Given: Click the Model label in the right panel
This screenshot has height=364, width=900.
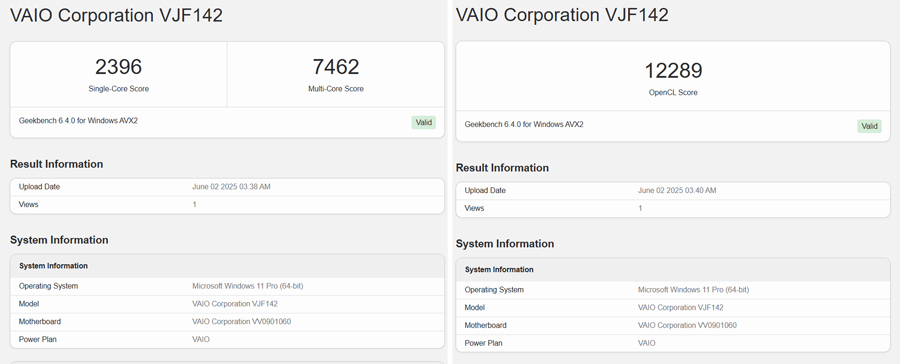Looking at the screenshot, I should coord(475,308).
